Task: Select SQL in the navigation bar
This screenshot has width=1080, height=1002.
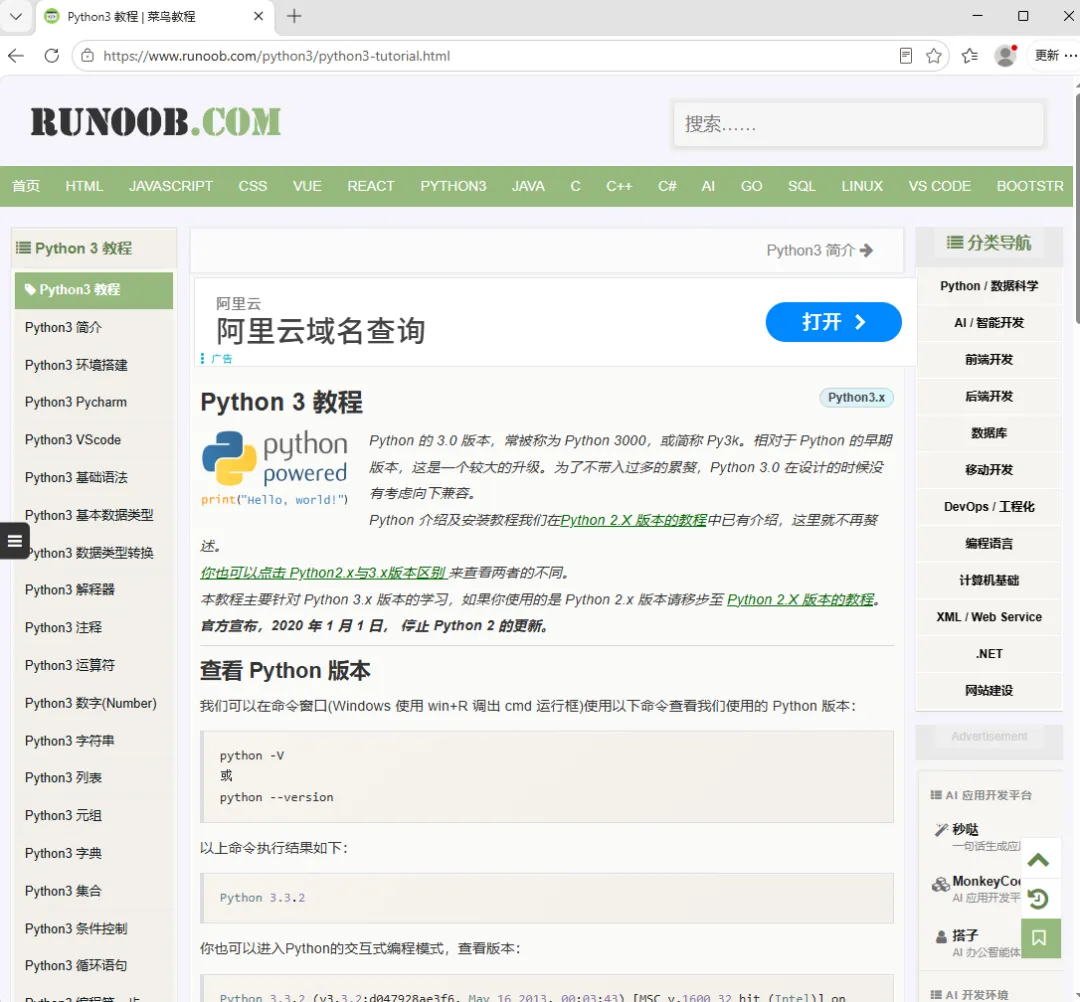Action: click(802, 186)
